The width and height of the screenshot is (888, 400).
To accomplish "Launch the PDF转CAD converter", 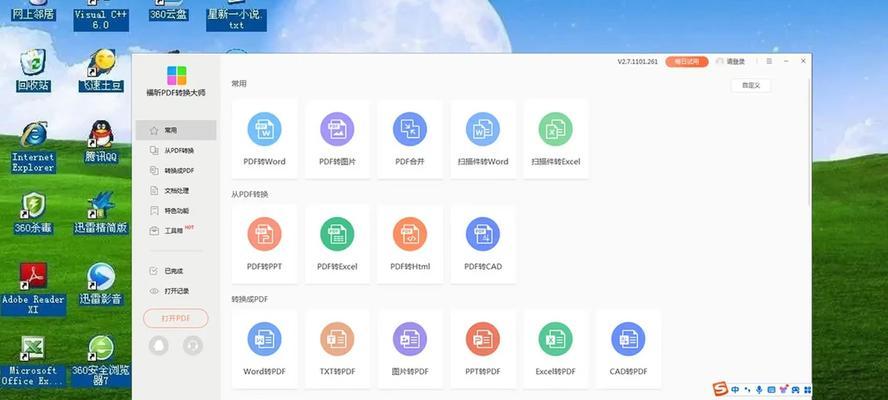I will point(483,244).
